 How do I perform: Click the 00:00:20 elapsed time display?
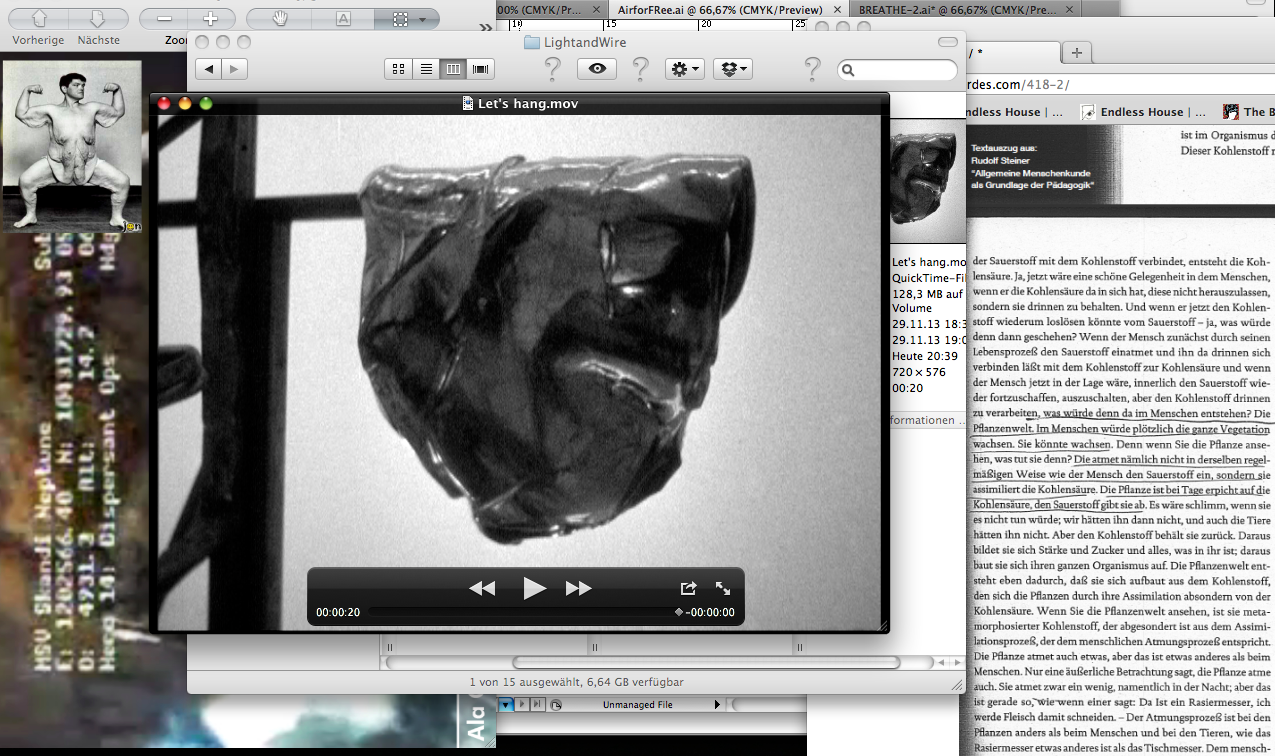click(338, 613)
